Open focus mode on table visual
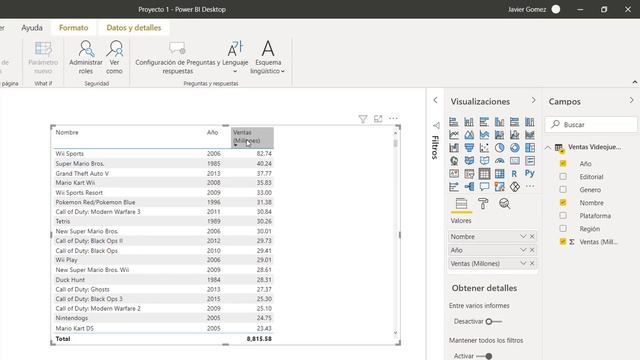The image size is (640, 360). point(378,119)
